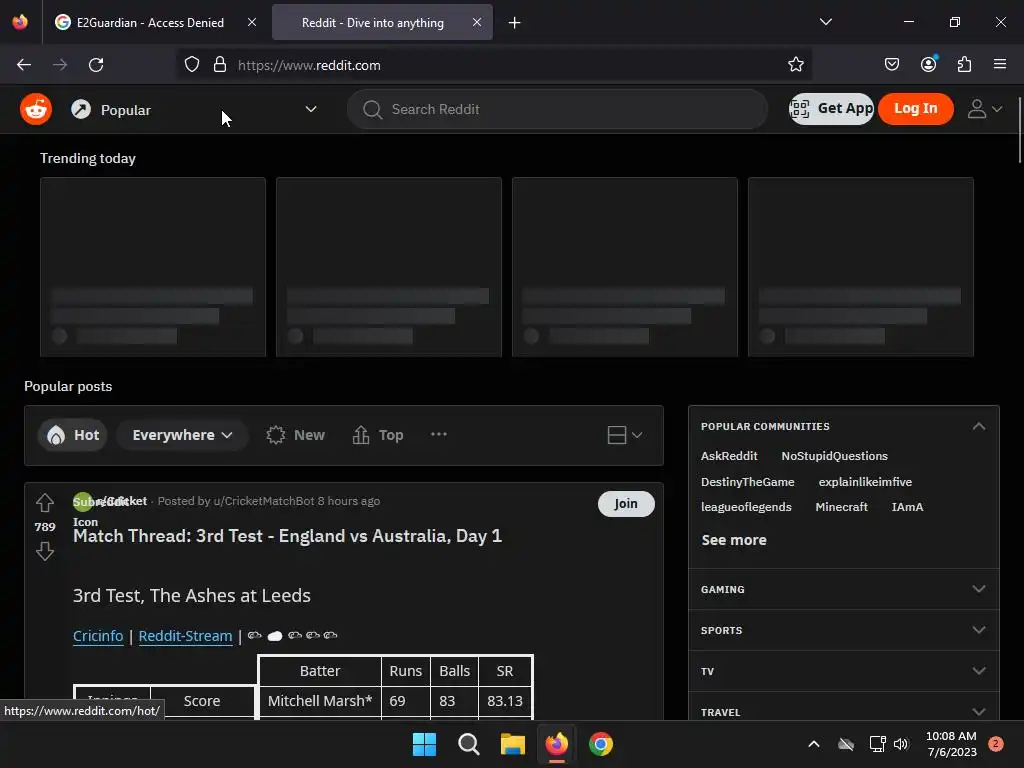Join the r/Cricket community

pyautogui.click(x=626, y=504)
